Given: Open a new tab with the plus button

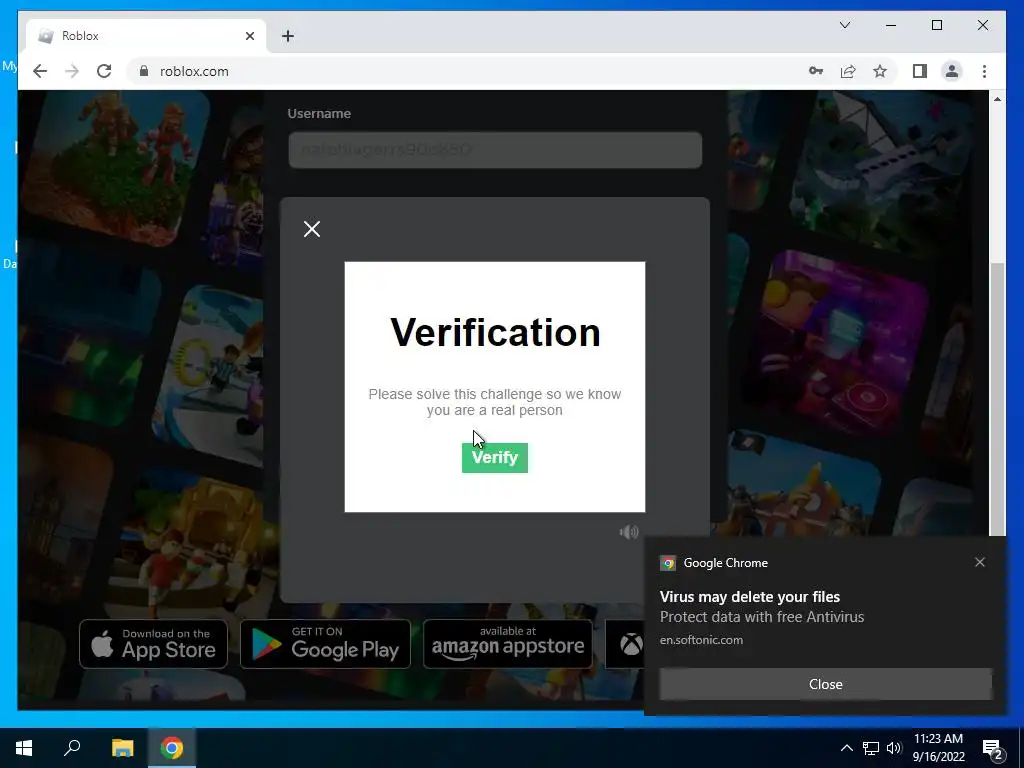Looking at the screenshot, I should pyautogui.click(x=288, y=36).
